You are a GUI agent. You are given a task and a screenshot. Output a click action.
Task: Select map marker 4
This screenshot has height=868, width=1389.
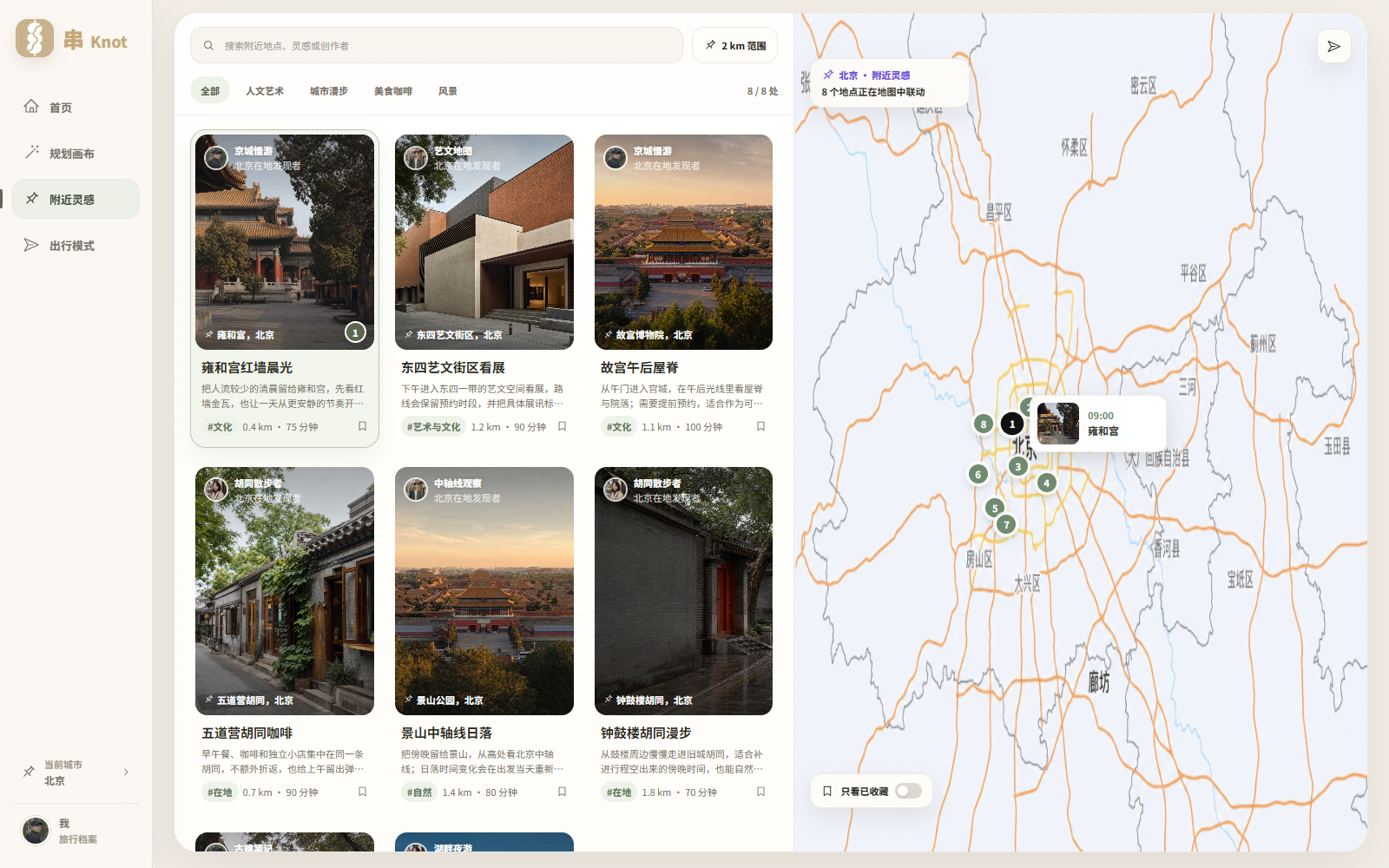1046,483
